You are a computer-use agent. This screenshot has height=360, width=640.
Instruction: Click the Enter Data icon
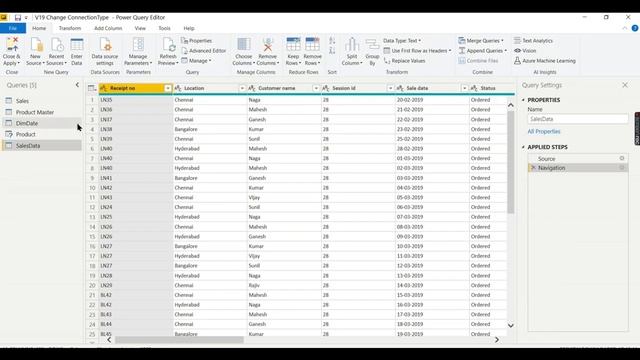(x=77, y=44)
